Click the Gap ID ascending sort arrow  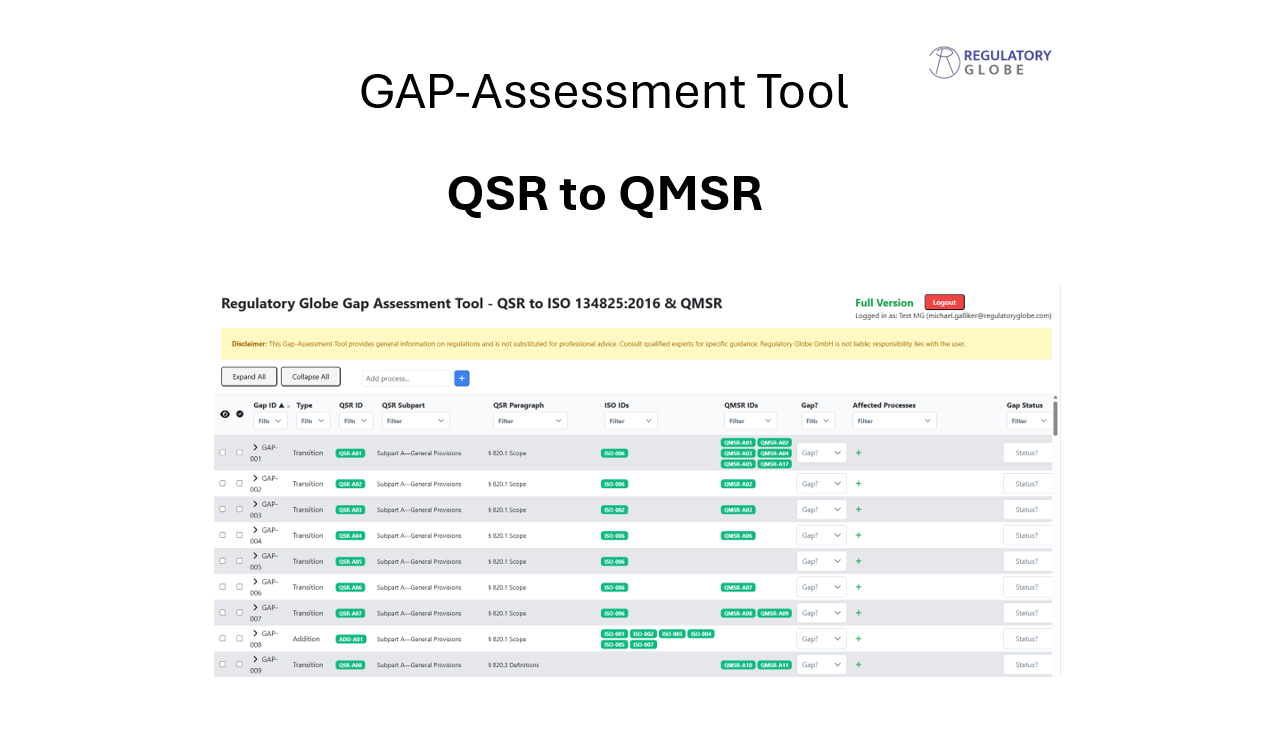click(281, 406)
